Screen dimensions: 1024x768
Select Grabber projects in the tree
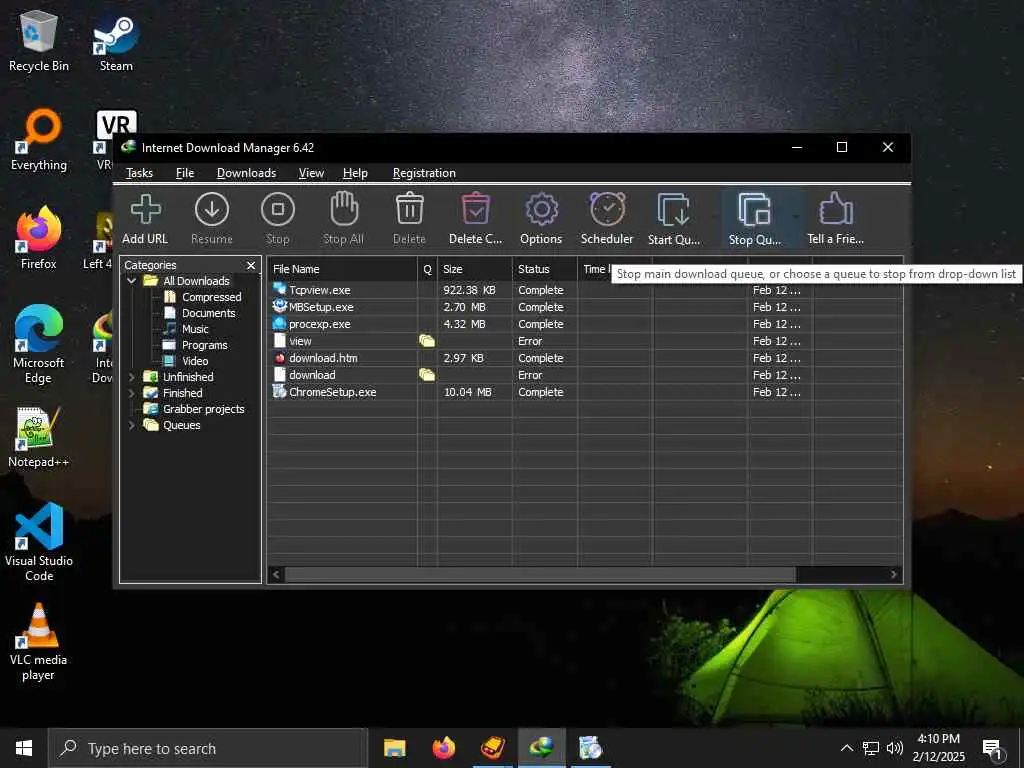click(203, 409)
